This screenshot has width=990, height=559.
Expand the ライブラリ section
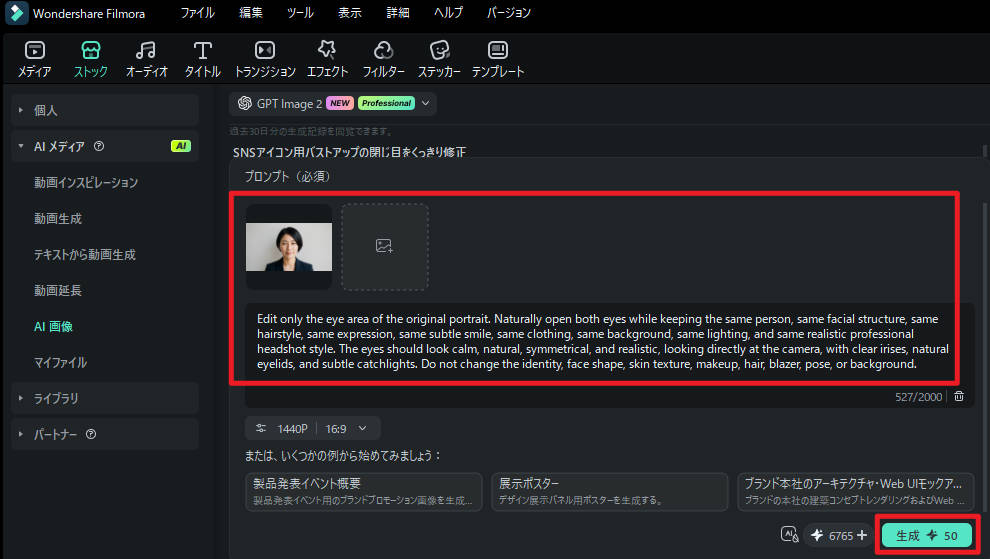(x=105, y=398)
